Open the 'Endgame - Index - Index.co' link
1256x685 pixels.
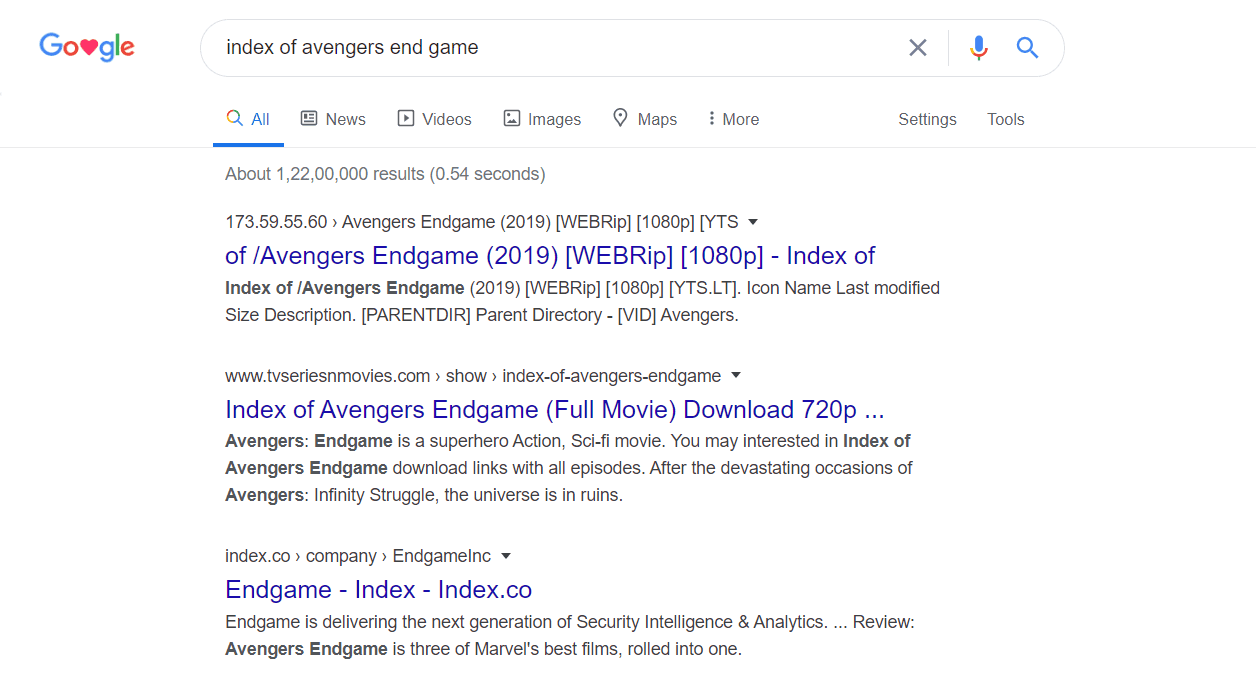pos(378,590)
